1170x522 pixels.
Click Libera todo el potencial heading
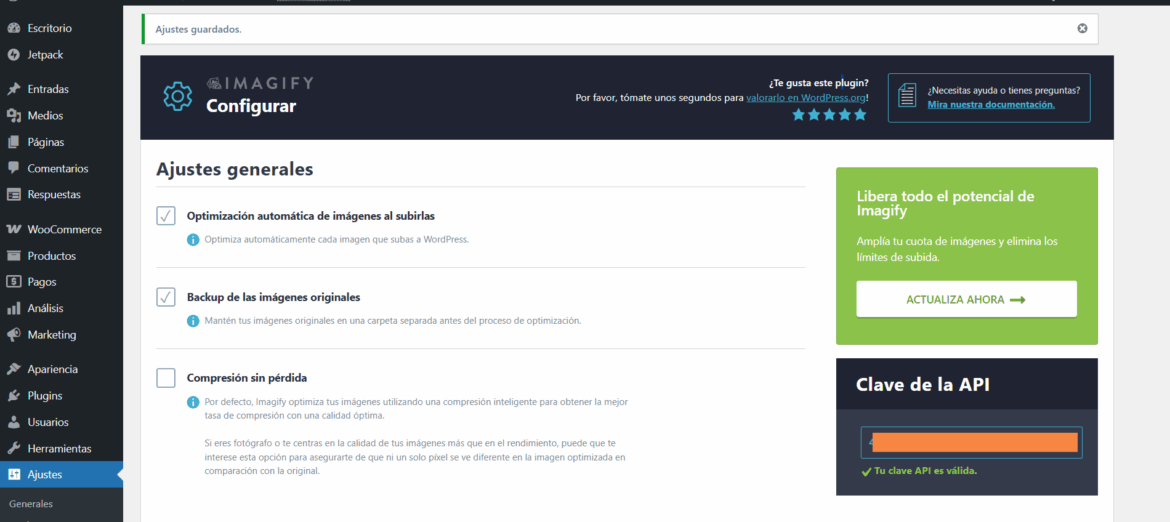(x=946, y=204)
